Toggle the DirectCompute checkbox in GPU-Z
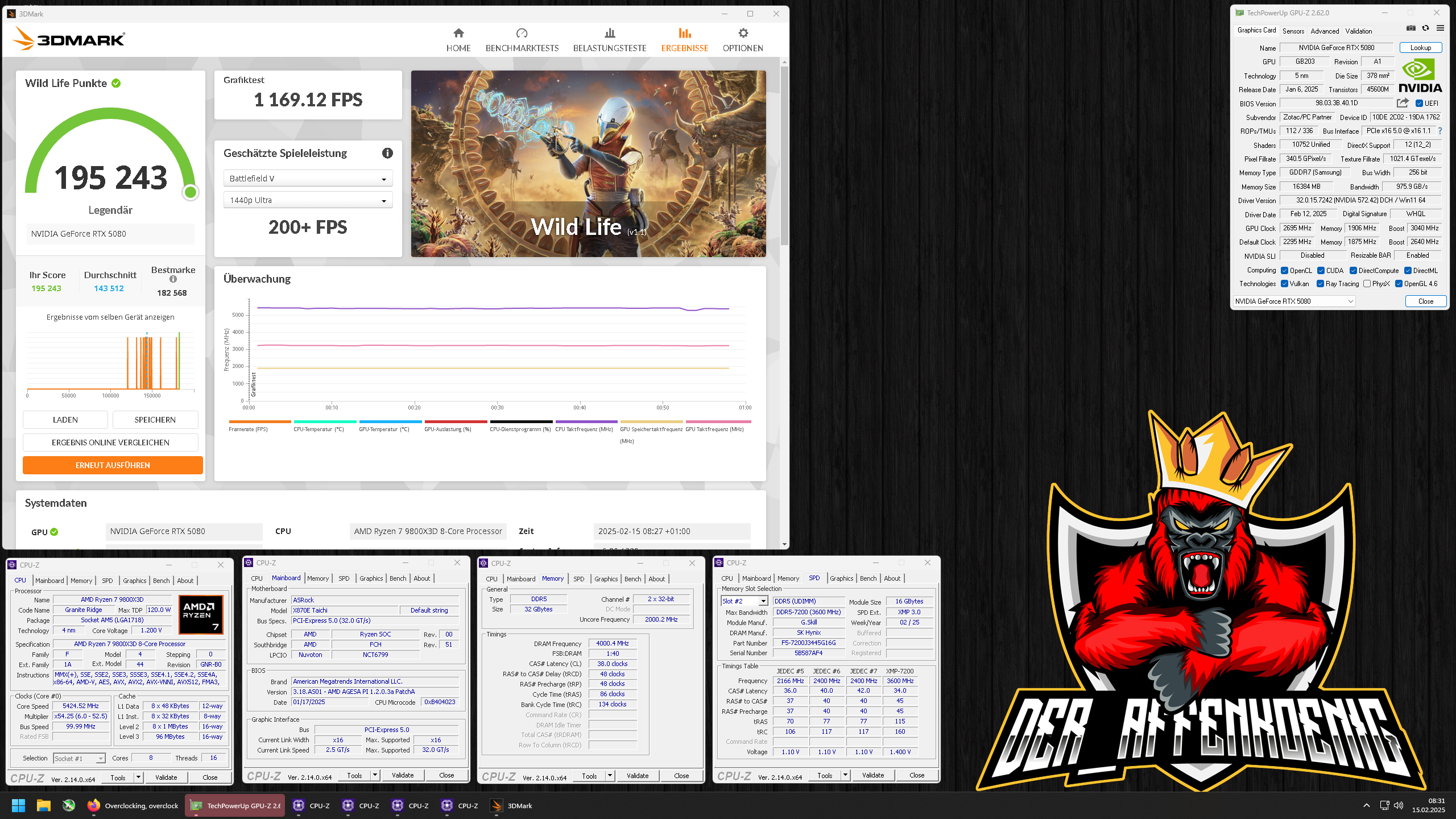This screenshot has width=1456, height=819. click(x=1353, y=271)
